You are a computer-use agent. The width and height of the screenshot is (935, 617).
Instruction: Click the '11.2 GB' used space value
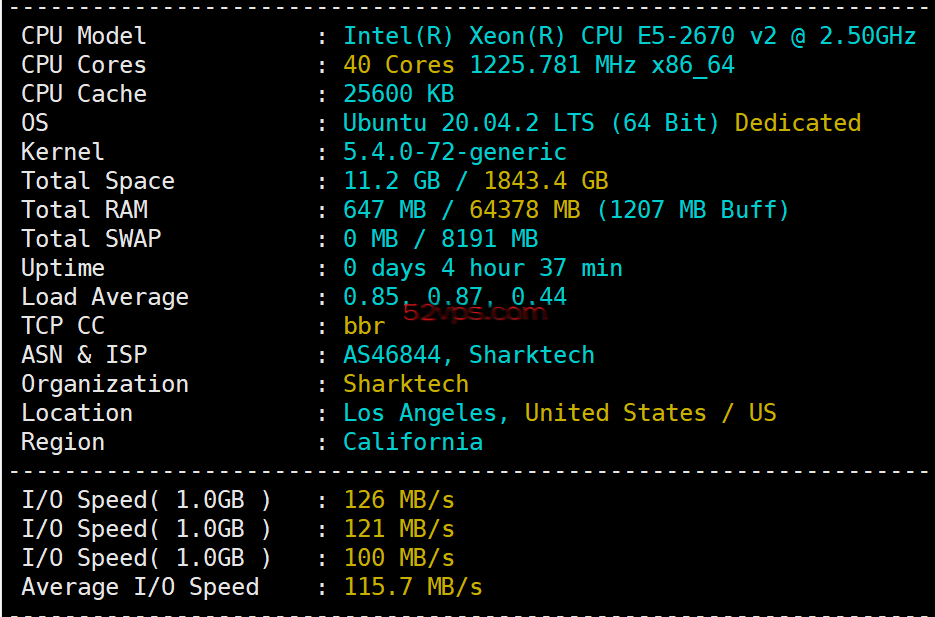coord(392,181)
